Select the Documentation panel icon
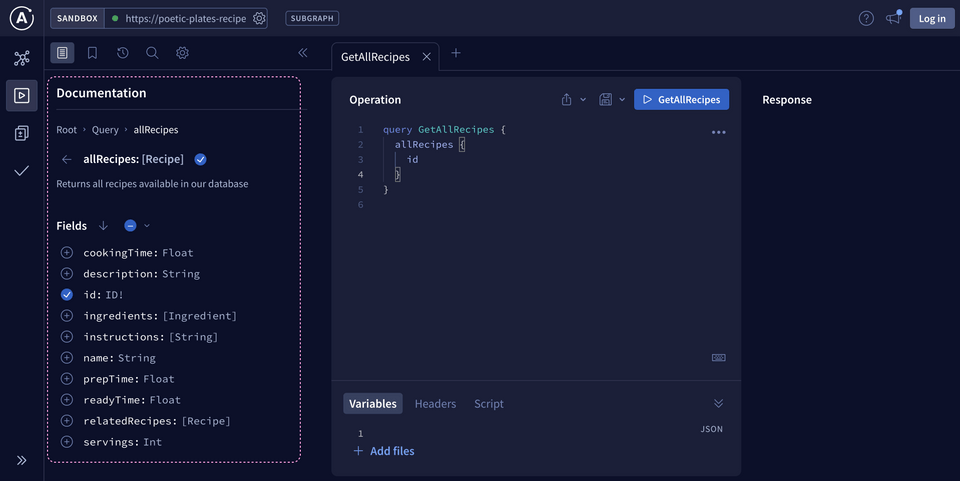The width and height of the screenshot is (960, 481). tap(62, 53)
